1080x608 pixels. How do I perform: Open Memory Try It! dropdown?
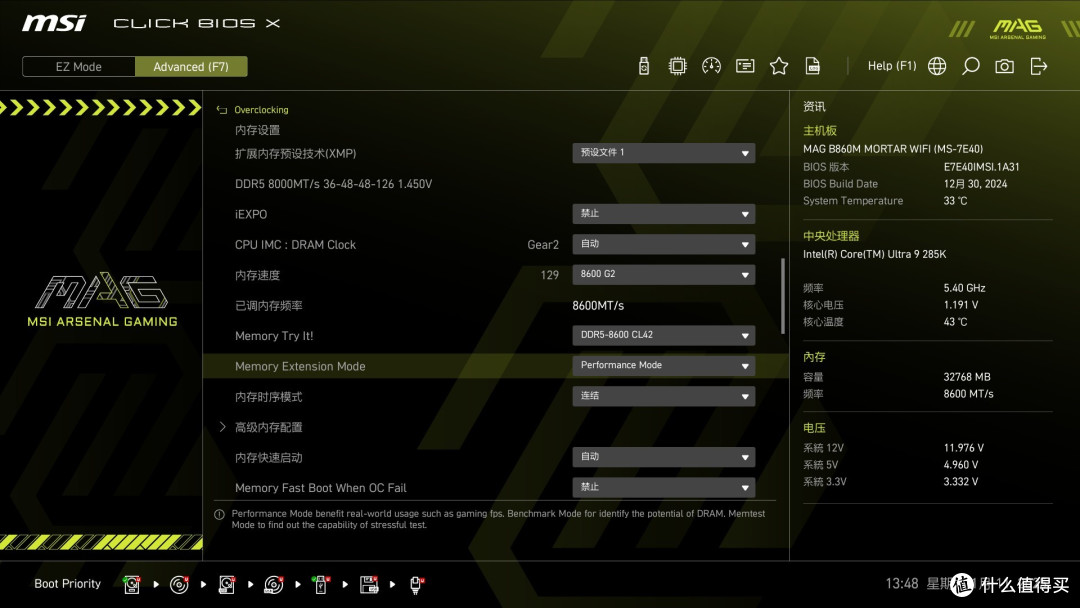(x=663, y=335)
